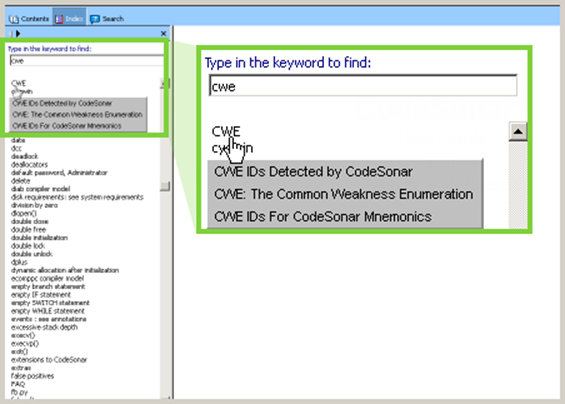
Task: Select the exit() index entry
Action: pos(19,352)
